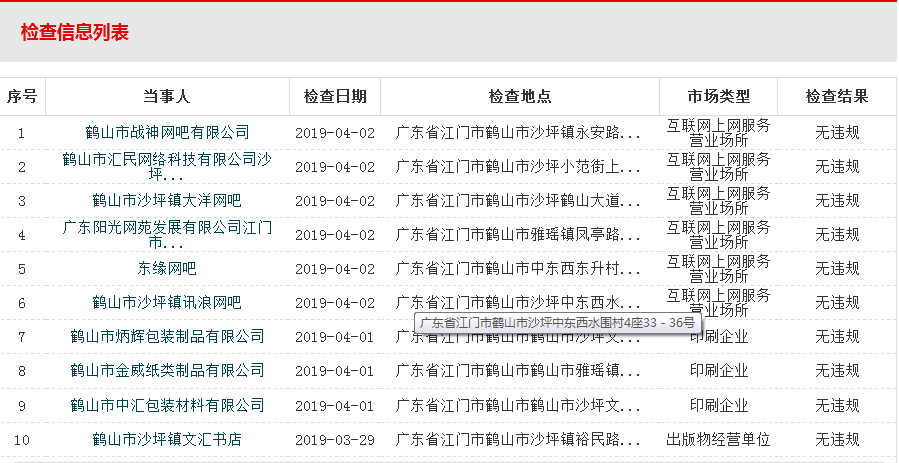Open the 东缘网吧 link
899x463 pixels.
(167, 268)
